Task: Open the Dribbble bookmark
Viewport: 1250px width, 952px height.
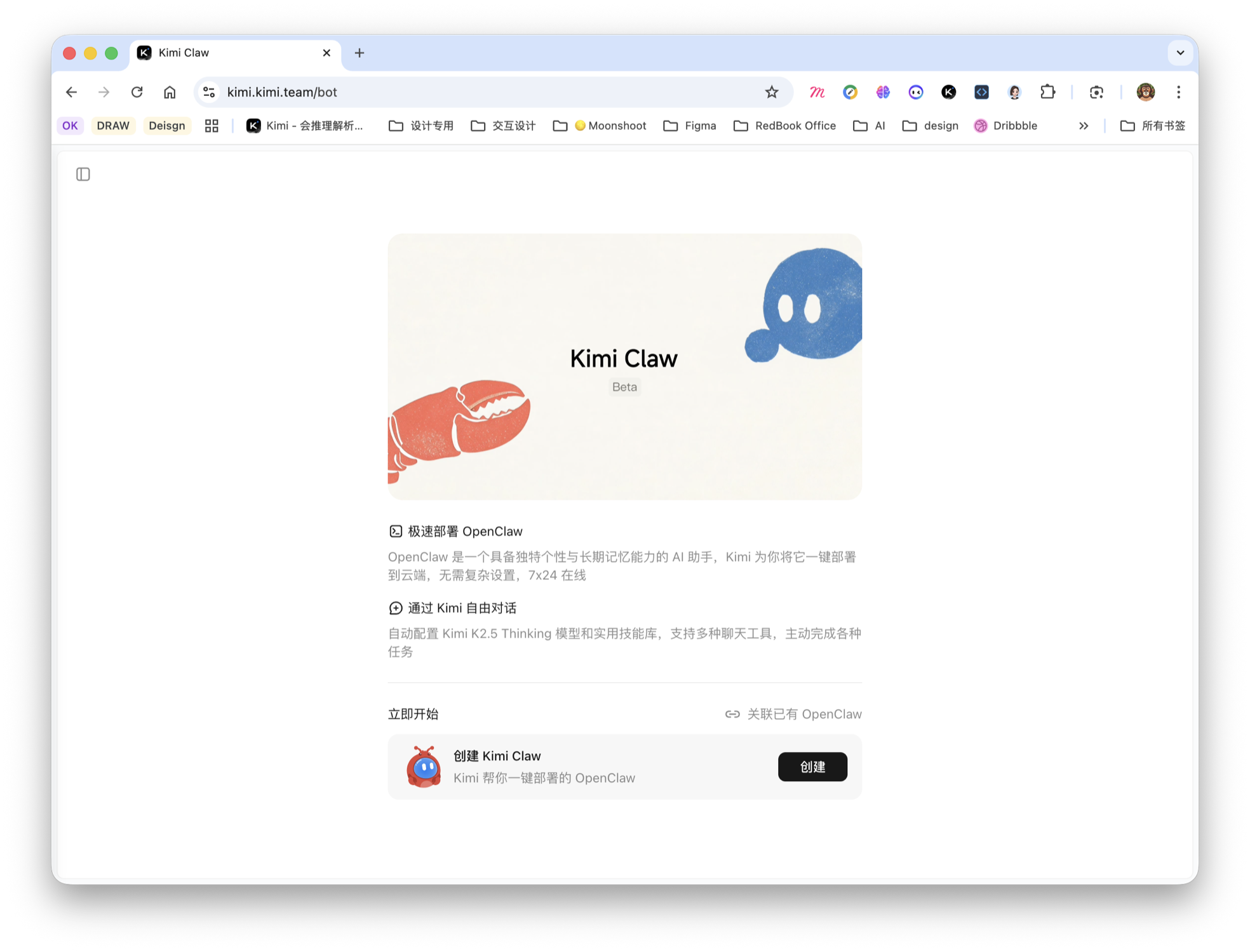Action: (x=1005, y=126)
